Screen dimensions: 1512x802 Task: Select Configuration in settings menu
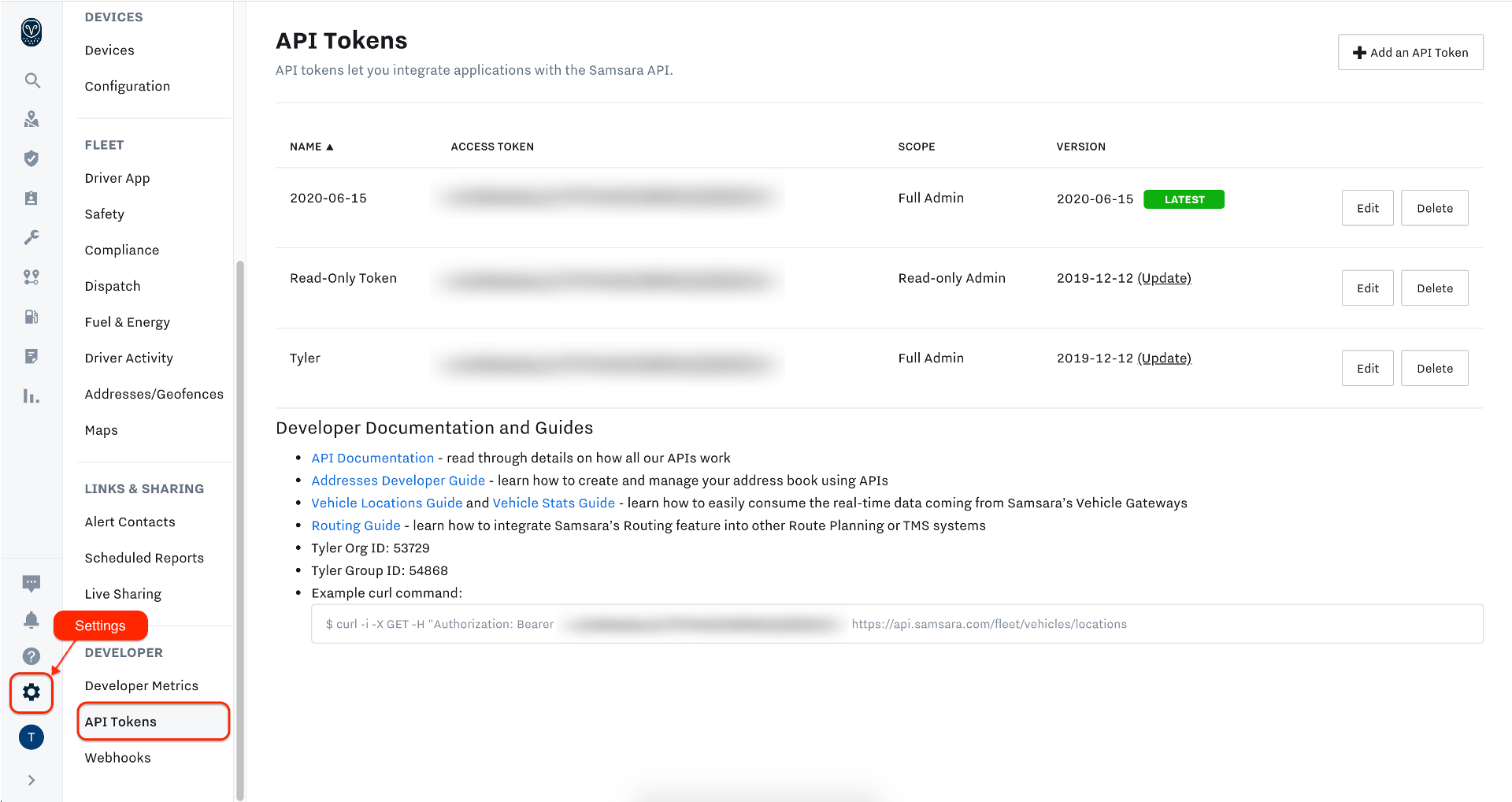click(x=128, y=87)
